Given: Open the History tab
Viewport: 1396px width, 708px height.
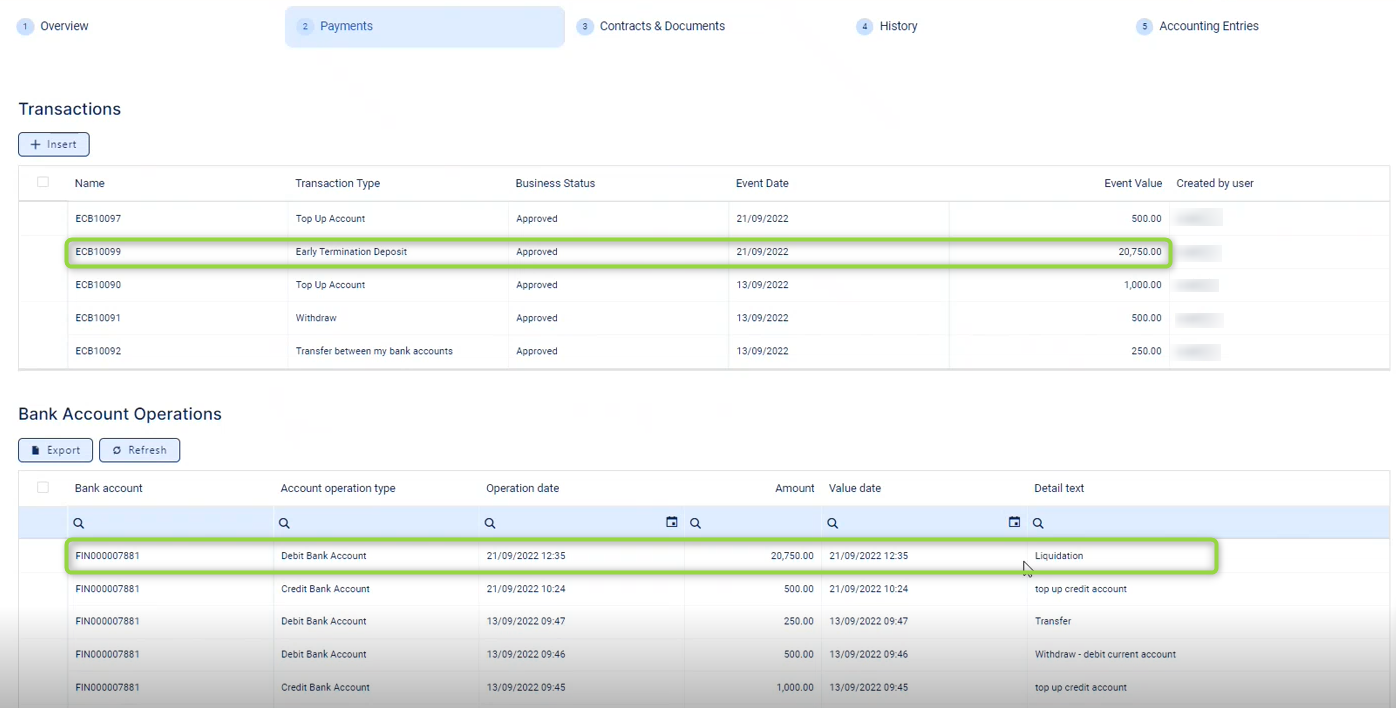Looking at the screenshot, I should pos(897,26).
